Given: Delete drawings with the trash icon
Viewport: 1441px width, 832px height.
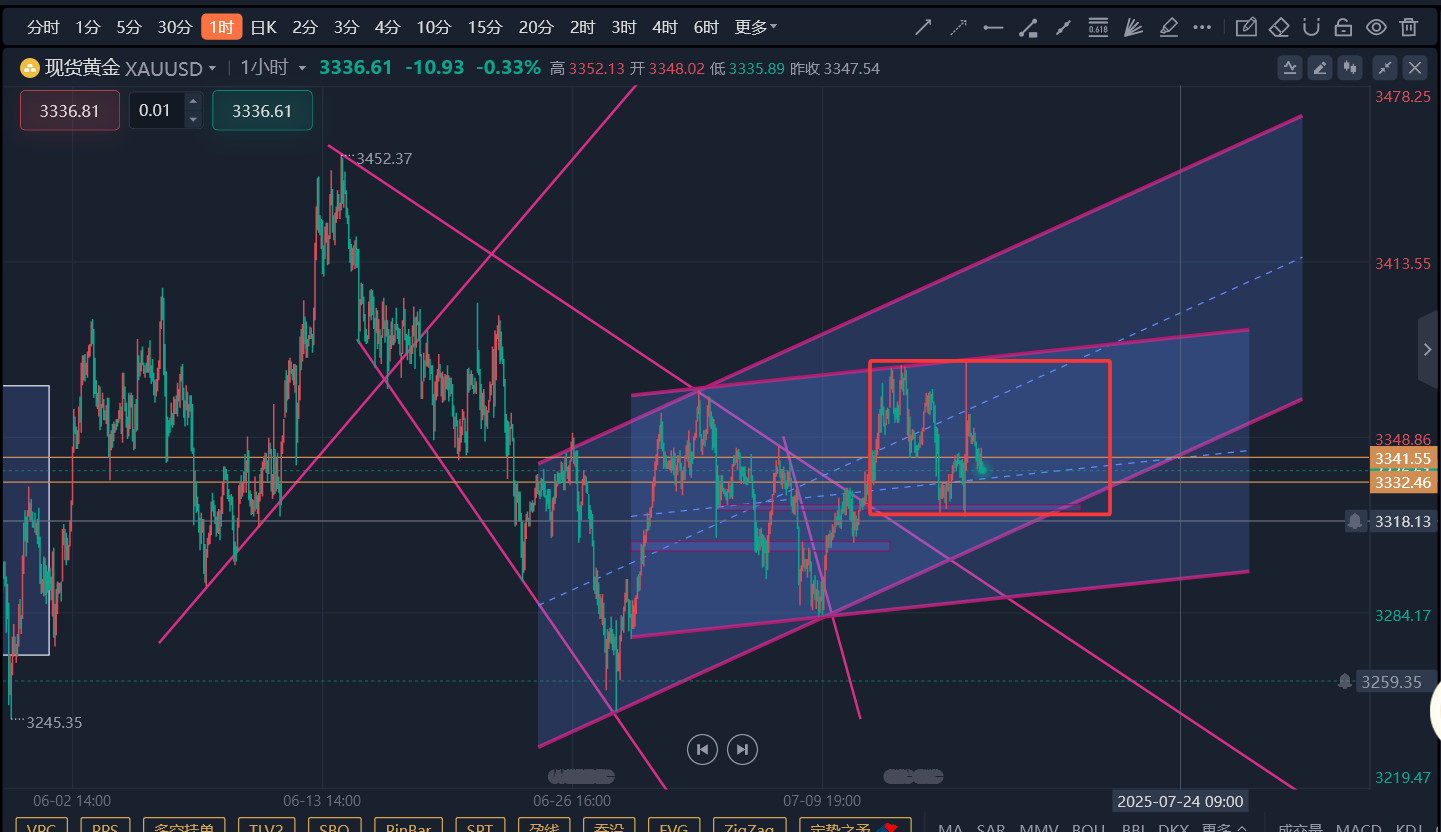Looking at the screenshot, I should (x=1408, y=27).
